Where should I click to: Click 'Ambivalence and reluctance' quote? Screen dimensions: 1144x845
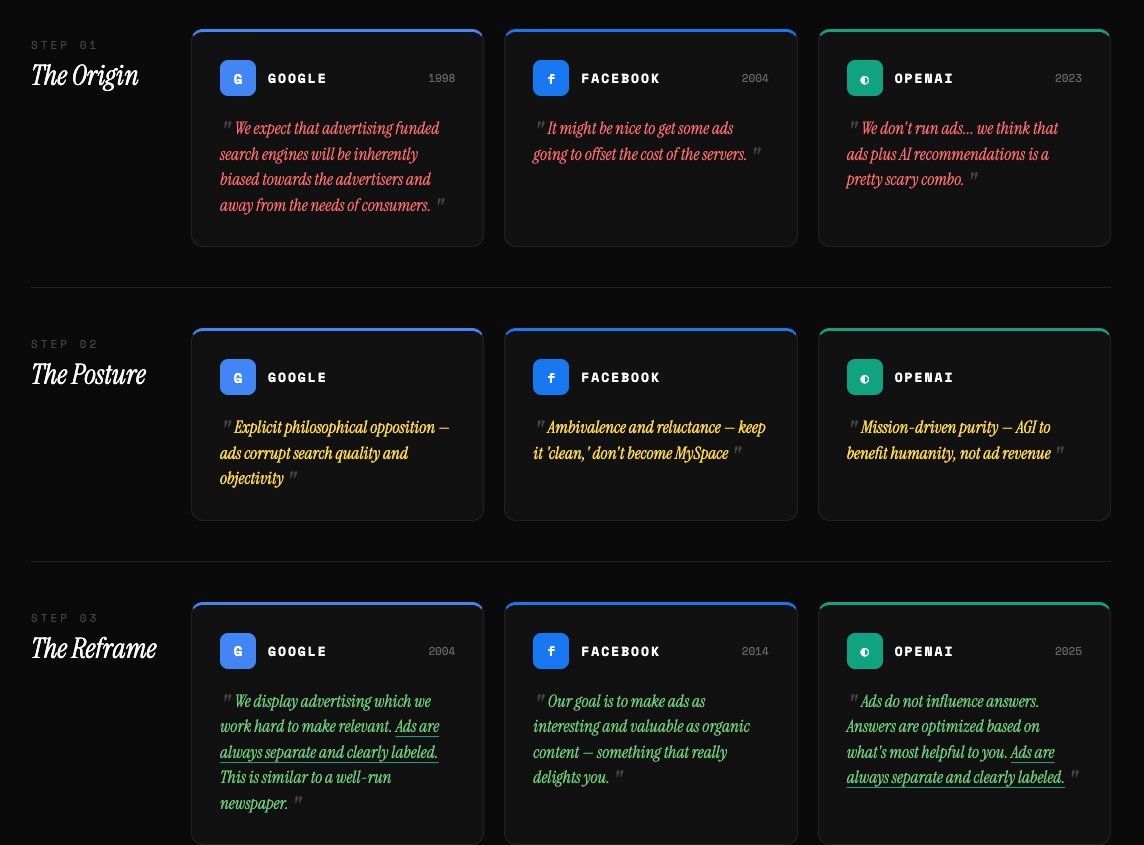pyautogui.click(x=649, y=440)
